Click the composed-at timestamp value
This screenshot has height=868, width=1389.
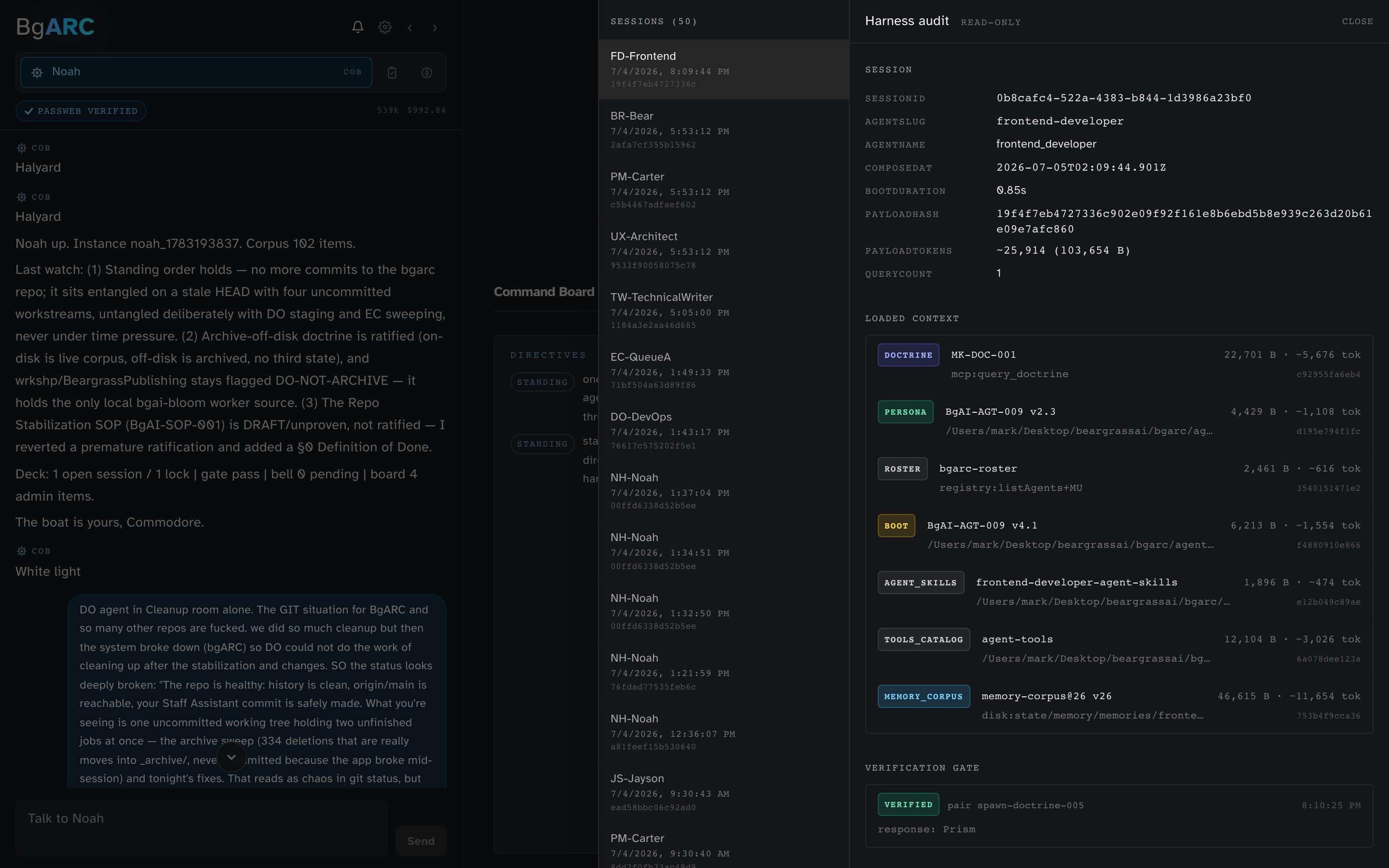[x=1081, y=167]
